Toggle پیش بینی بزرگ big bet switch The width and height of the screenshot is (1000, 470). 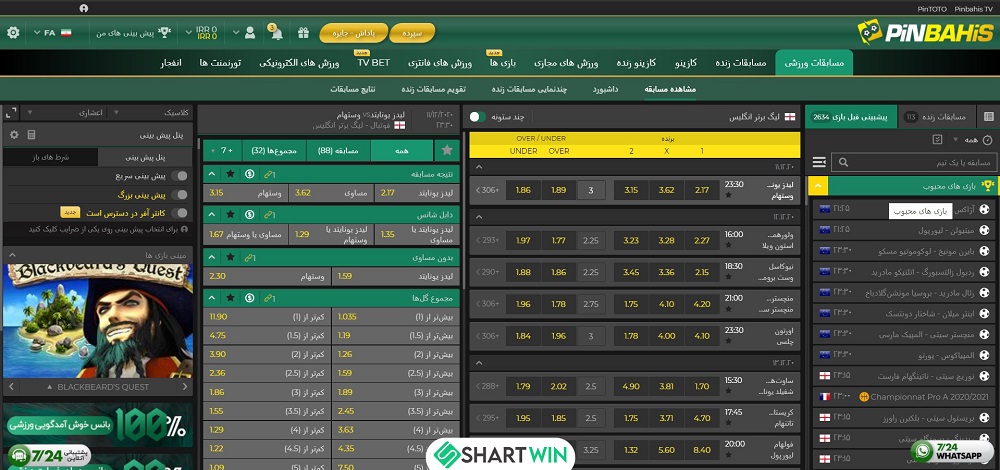tap(181, 195)
